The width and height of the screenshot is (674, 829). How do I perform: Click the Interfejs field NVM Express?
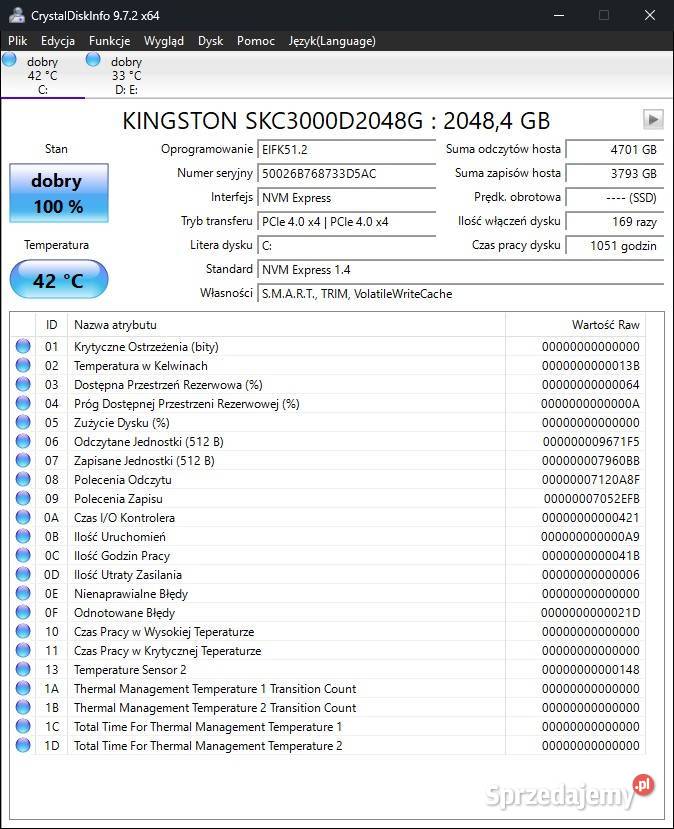tap(347, 198)
